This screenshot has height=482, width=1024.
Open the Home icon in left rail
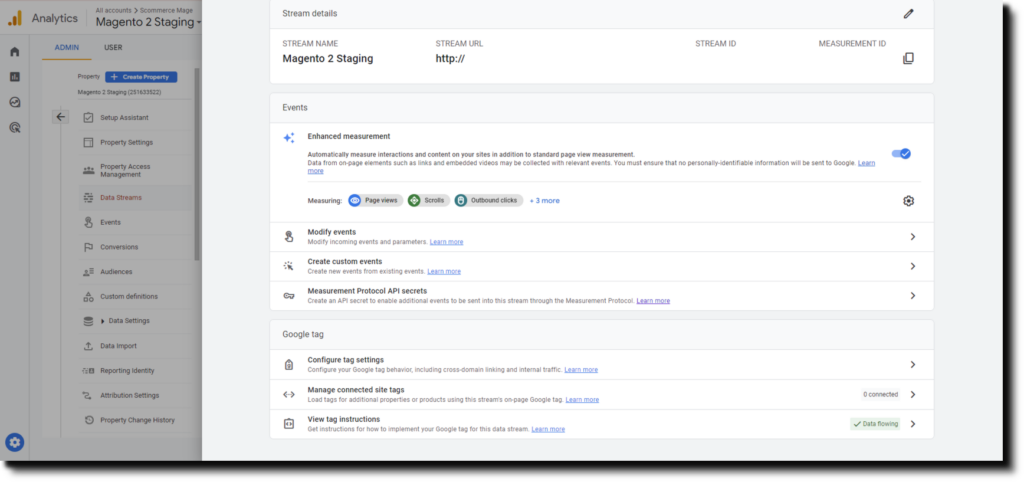(14, 52)
